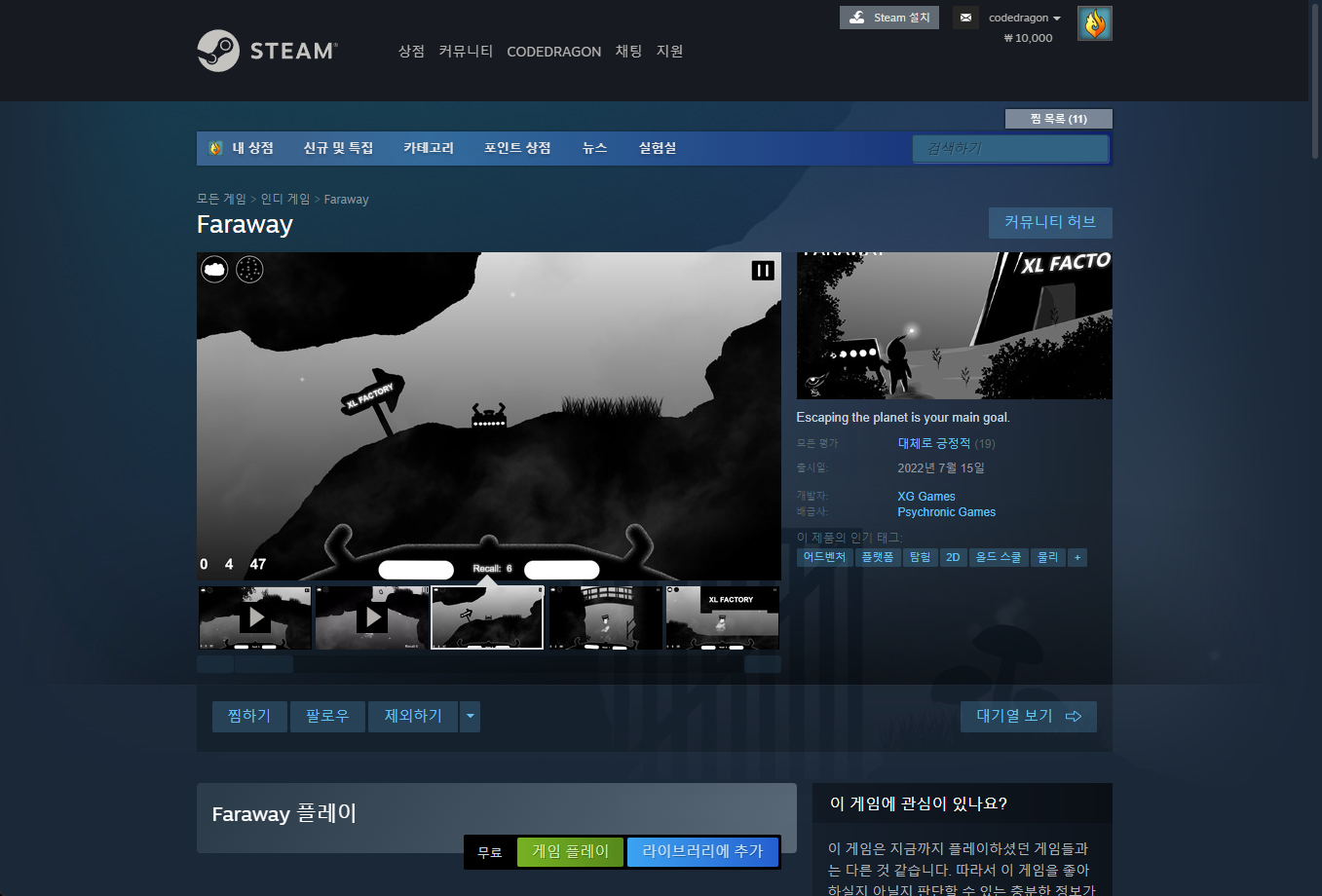Play the second video thumbnail
Screen dimensions: 1322x896
[x=372, y=617]
